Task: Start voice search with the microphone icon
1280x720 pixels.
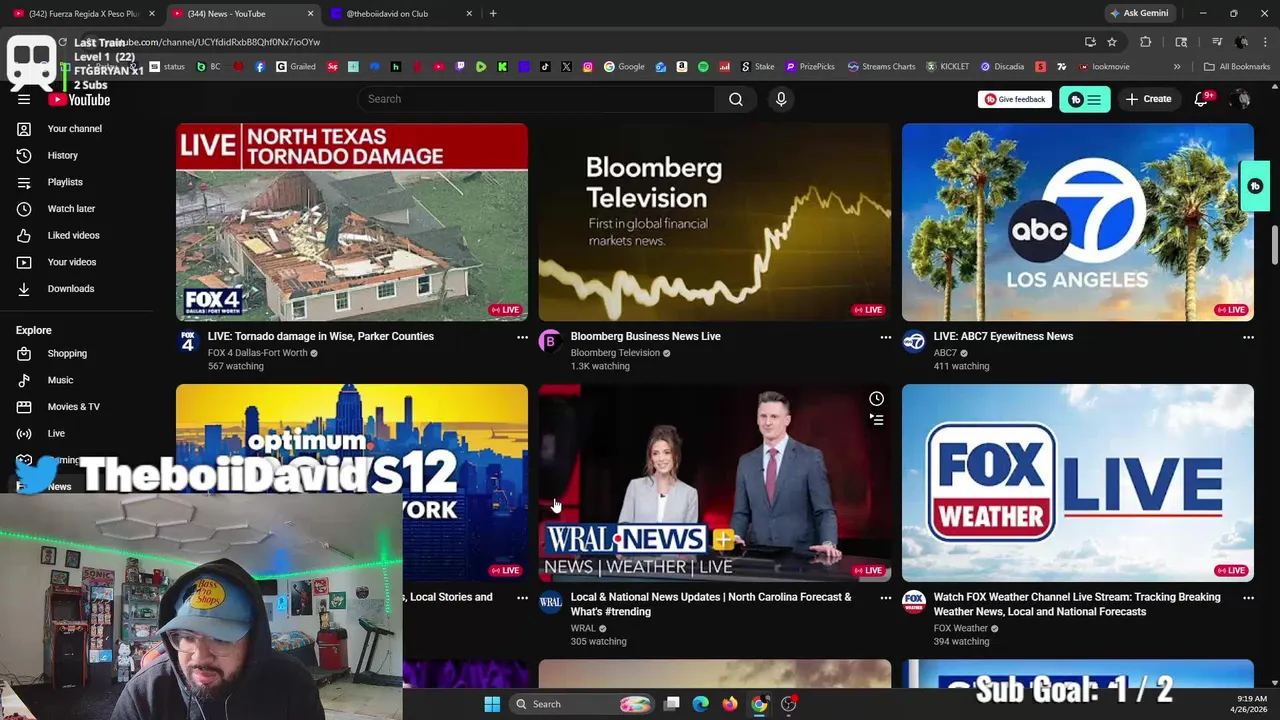Action: click(x=781, y=99)
